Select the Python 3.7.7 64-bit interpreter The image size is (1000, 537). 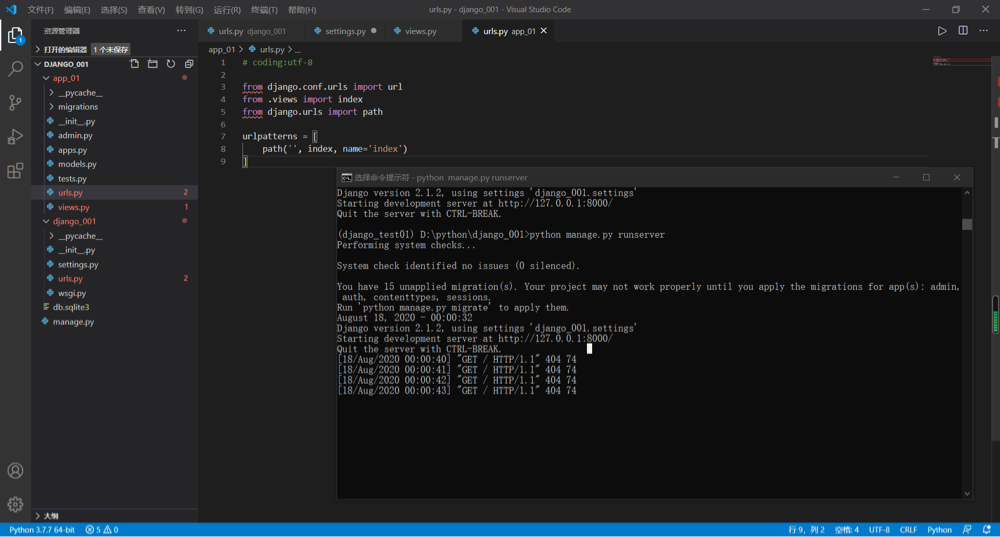41,530
